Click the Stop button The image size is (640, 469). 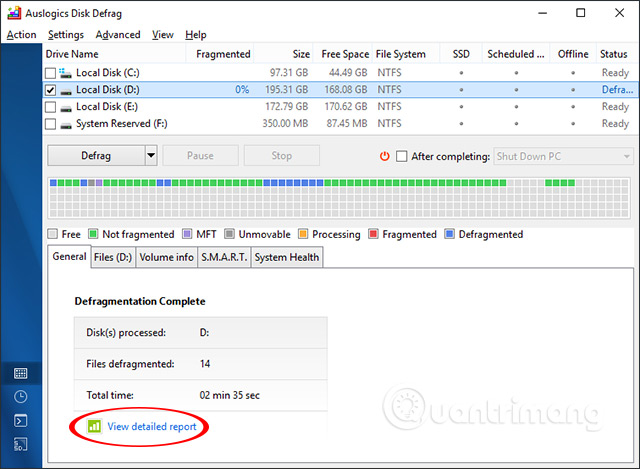[282, 156]
